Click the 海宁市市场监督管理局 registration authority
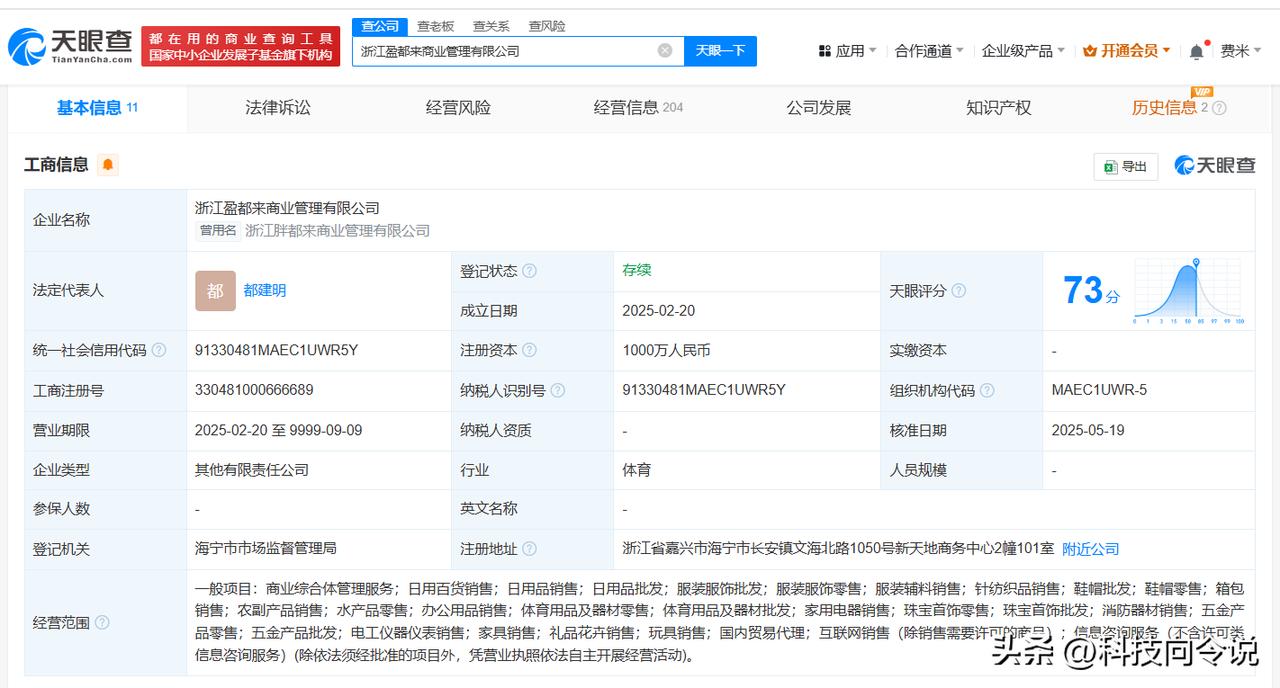 [265, 548]
